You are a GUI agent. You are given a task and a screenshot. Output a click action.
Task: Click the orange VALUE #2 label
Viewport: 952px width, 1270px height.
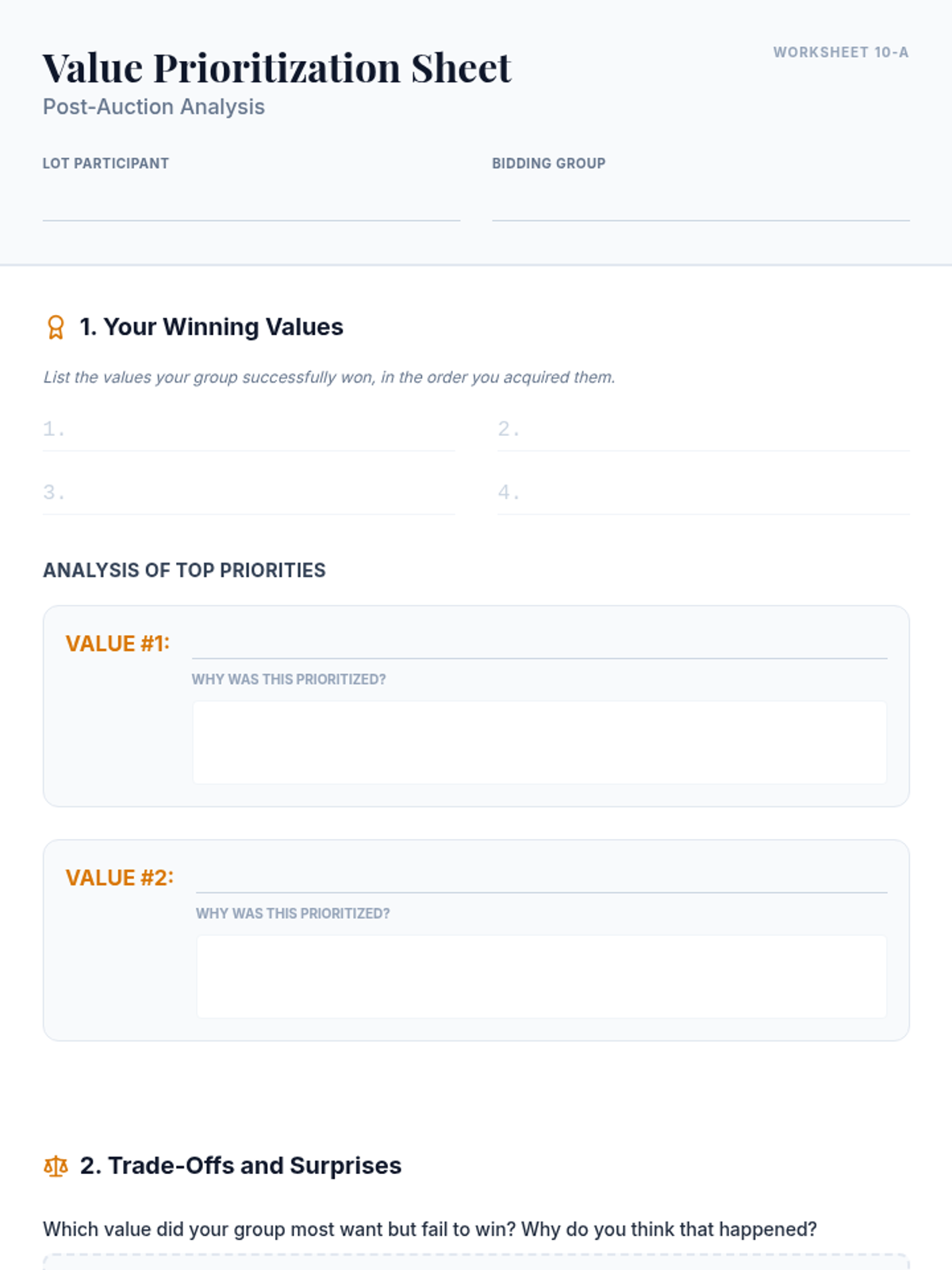pyautogui.click(x=119, y=878)
